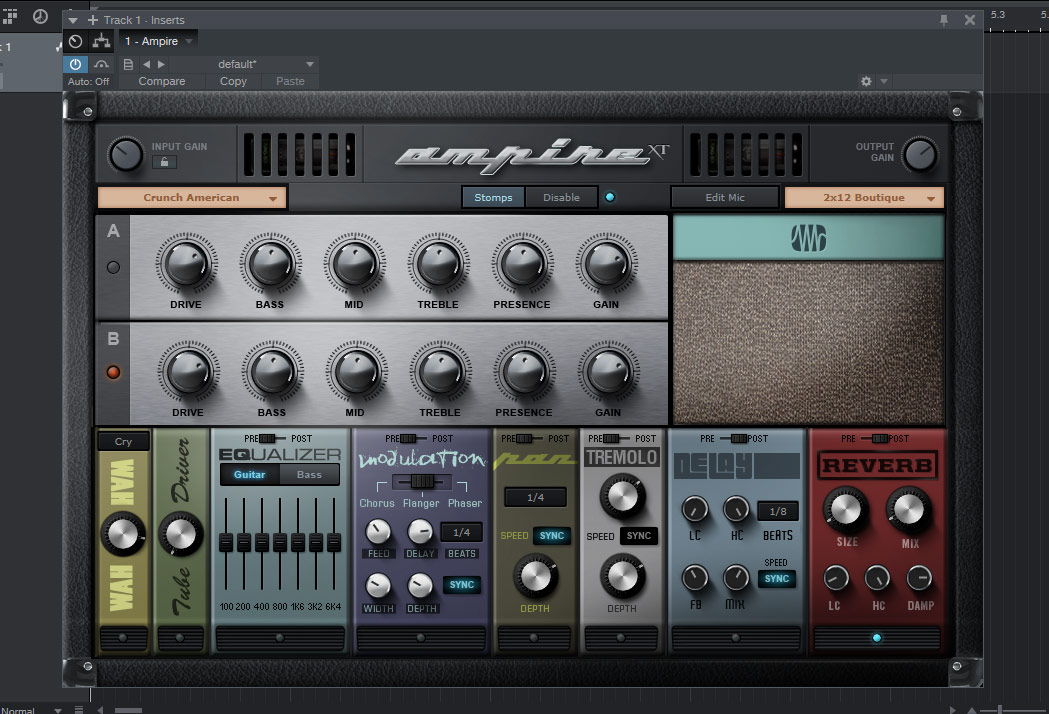Select the Bass EQ mode tab
The height and width of the screenshot is (714, 1049).
[x=309, y=474]
